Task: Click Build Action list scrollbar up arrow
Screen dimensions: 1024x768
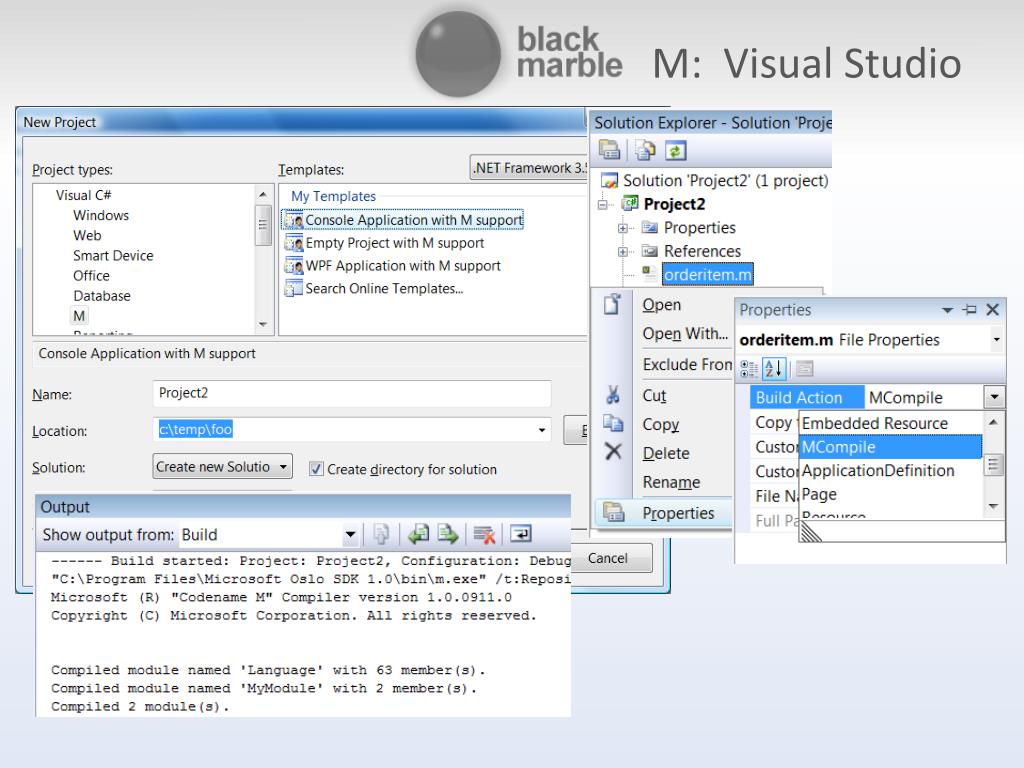Action: [993, 422]
